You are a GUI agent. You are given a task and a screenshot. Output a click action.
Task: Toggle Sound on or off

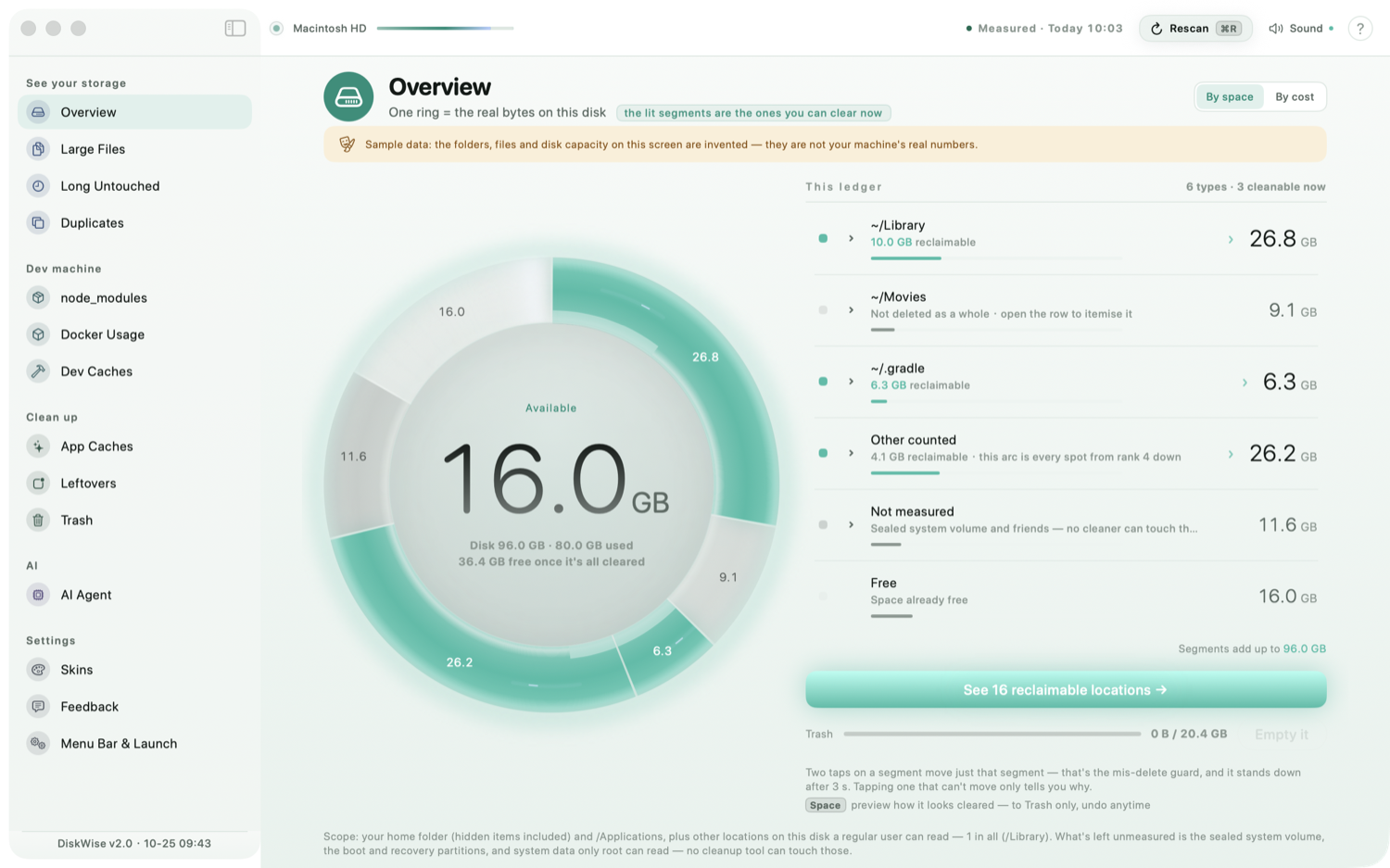click(1301, 29)
